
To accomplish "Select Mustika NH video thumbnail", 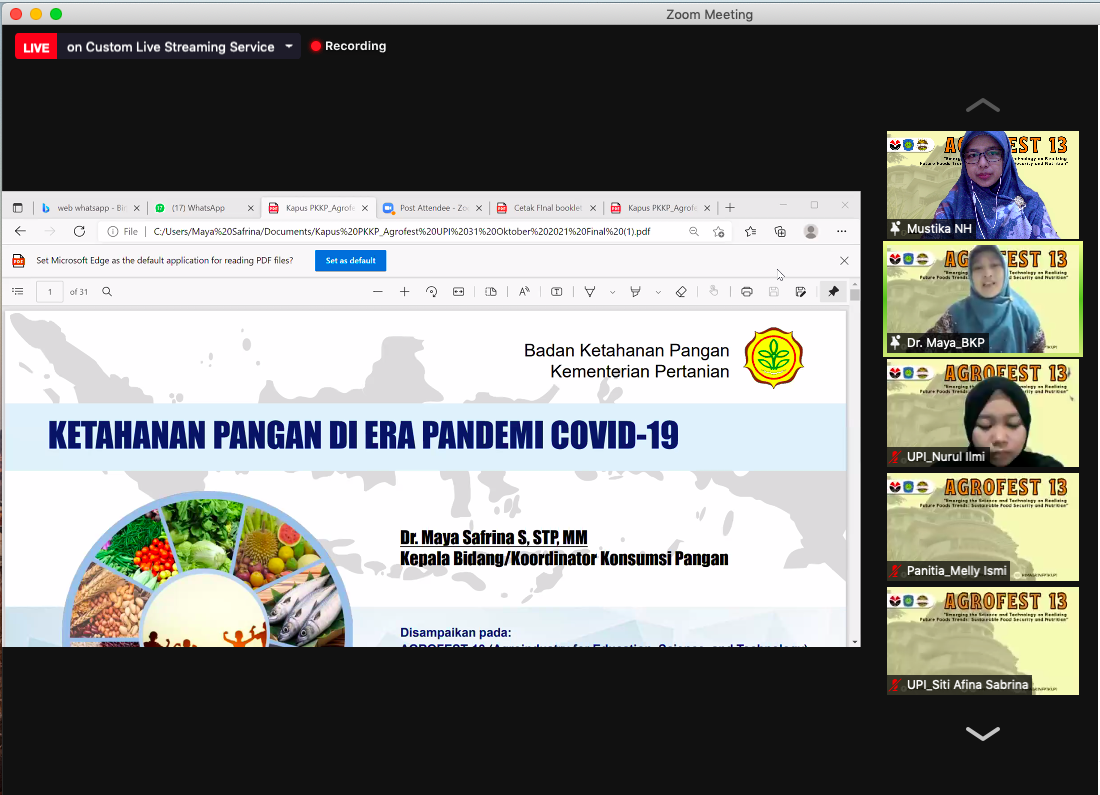I will click(982, 185).
